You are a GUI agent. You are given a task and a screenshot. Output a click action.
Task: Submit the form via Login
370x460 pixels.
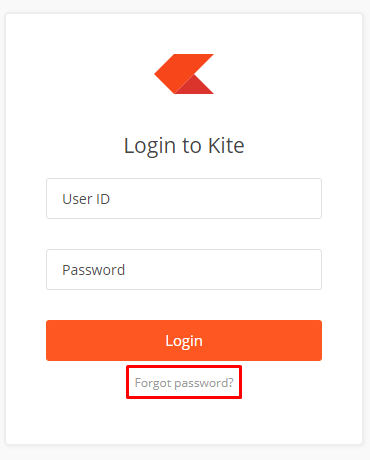(184, 340)
